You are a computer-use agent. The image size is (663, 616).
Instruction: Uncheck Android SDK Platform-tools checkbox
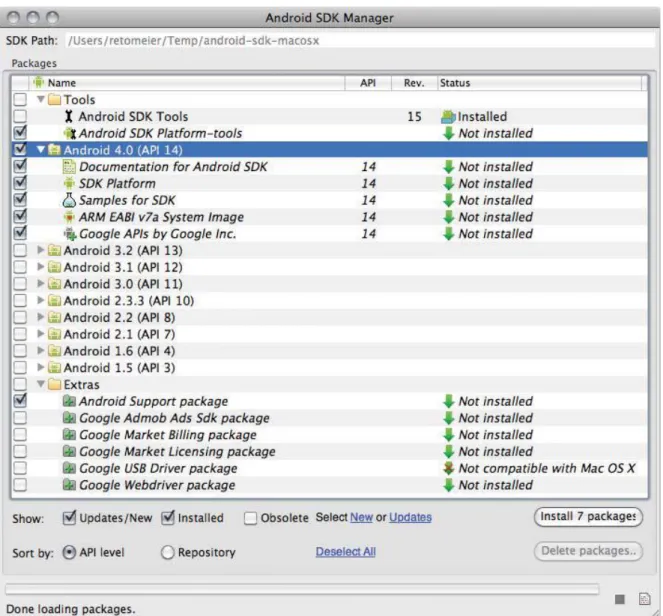20,133
